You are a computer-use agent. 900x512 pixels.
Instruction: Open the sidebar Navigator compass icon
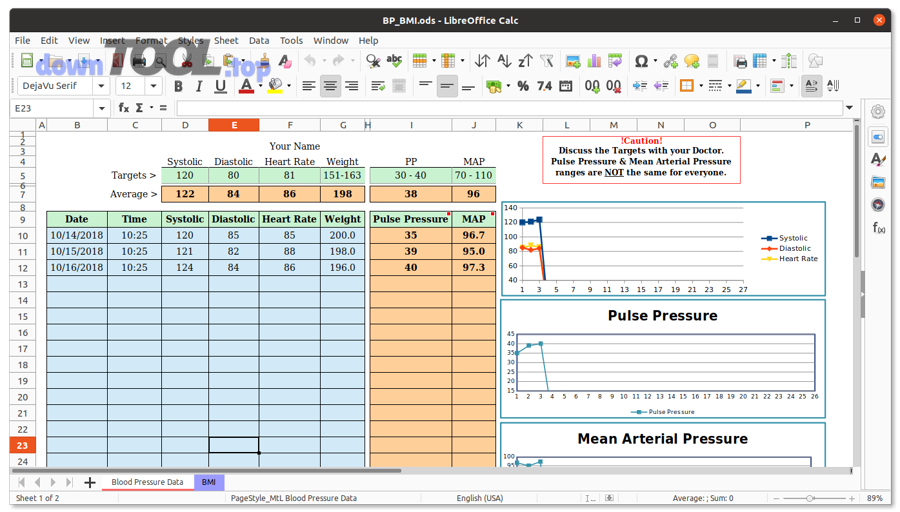pos(878,205)
